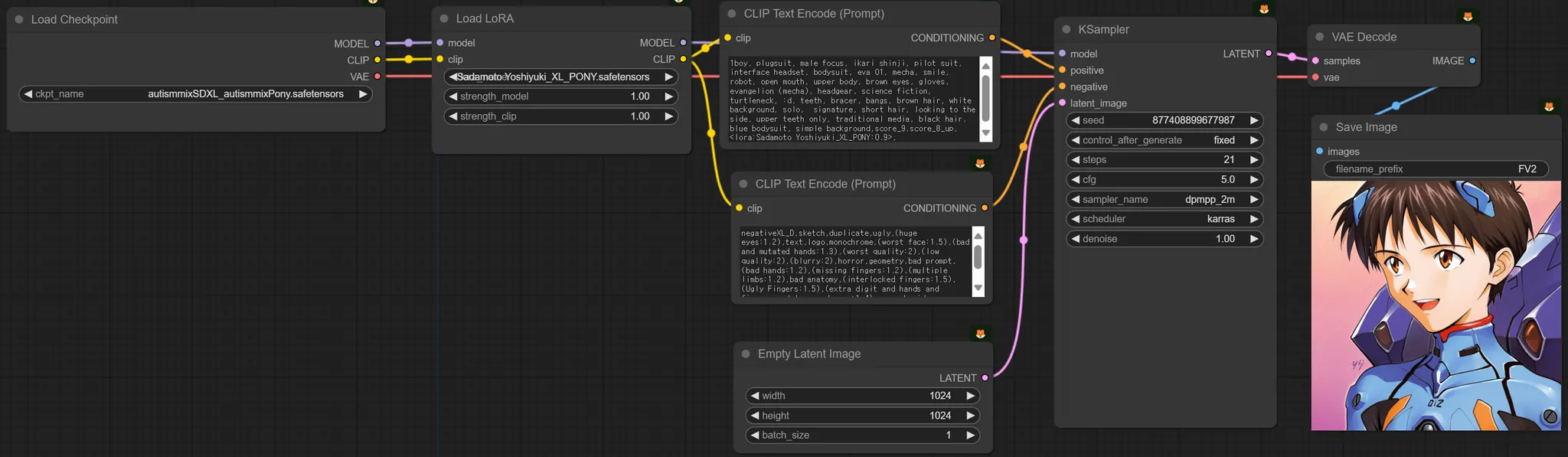Click the fox badge above the KSampler node
Viewport: 1568px width, 457px height.
[x=1264, y=9]
